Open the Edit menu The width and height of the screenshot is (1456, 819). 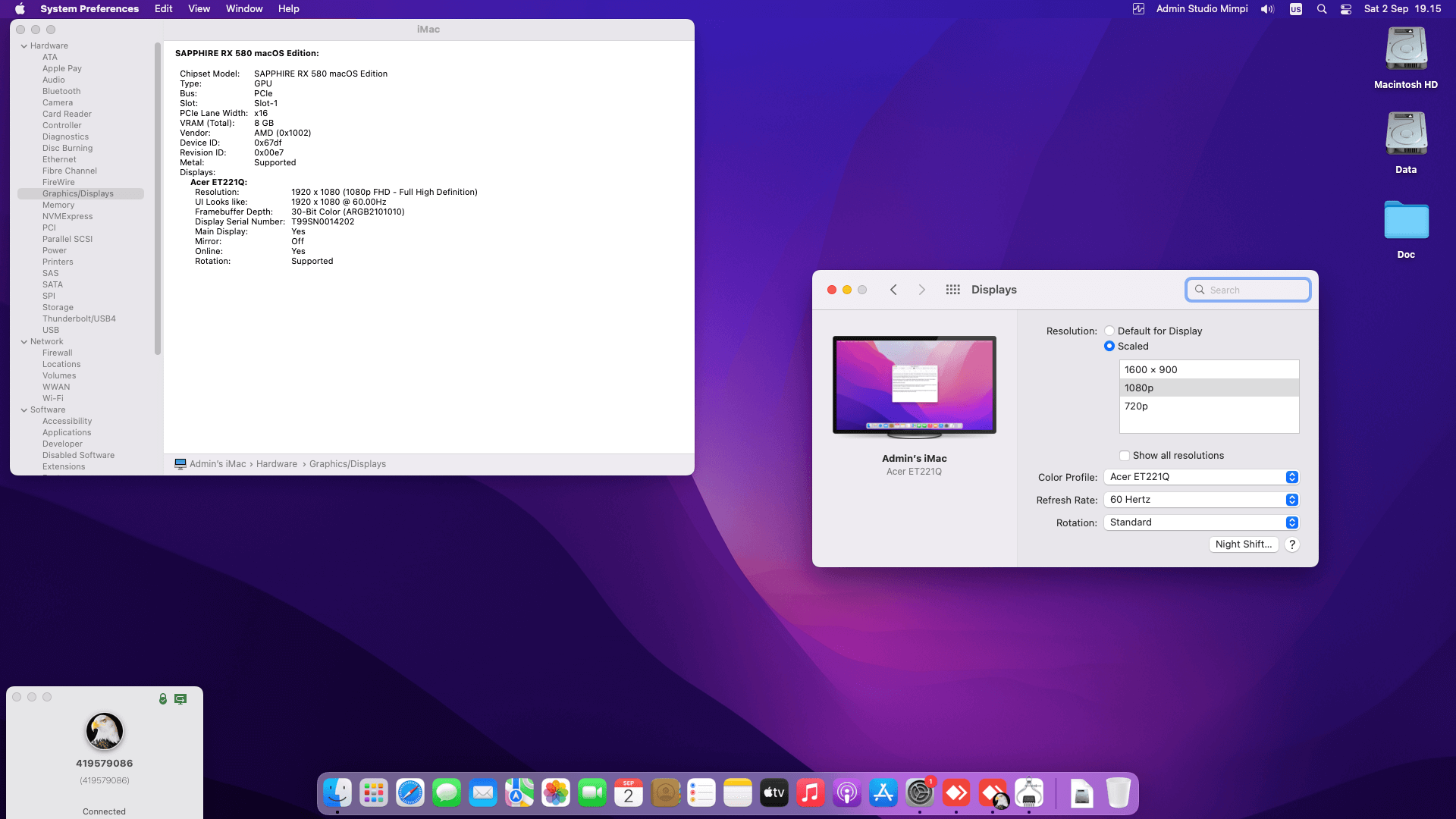[x=164, y=9]
